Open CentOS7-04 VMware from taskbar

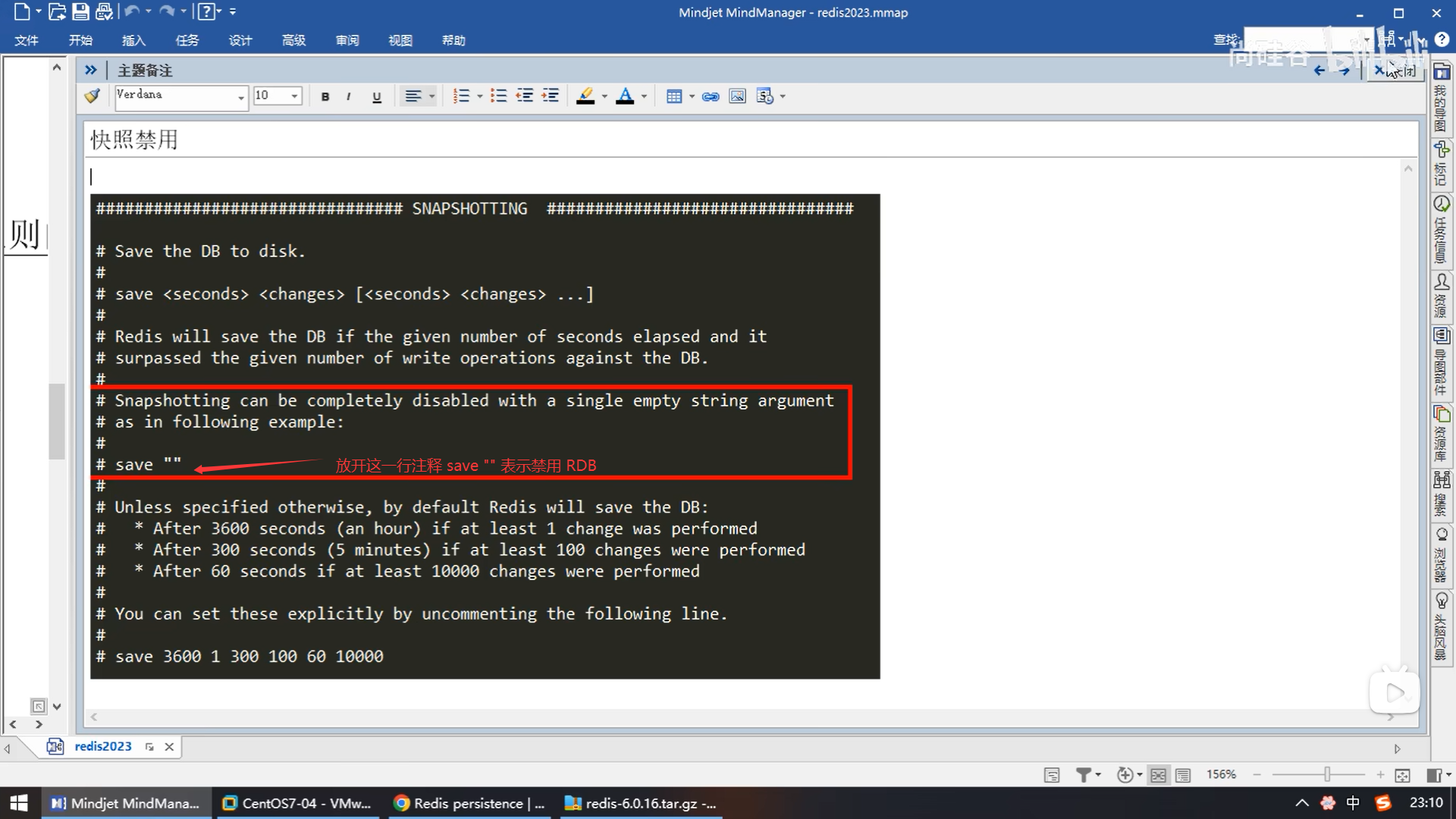(x=297, y=803)
